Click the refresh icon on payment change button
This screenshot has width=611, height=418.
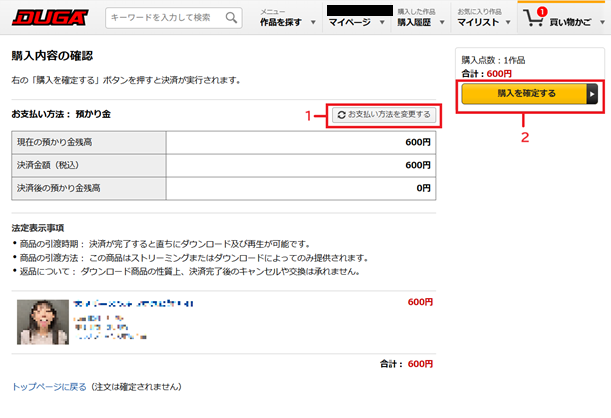[342, 115]
